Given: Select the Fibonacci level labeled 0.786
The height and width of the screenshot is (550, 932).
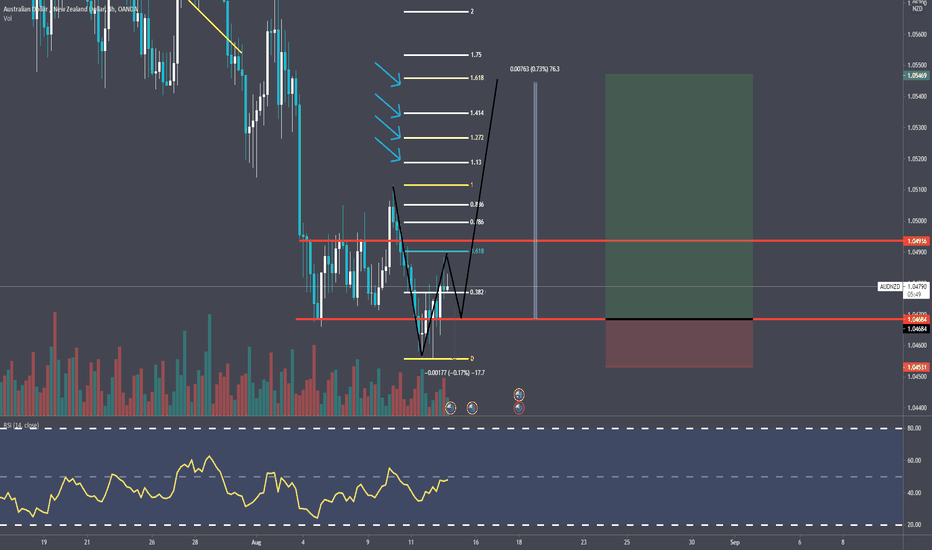Looking at the screenshot, I should [436, 222].
